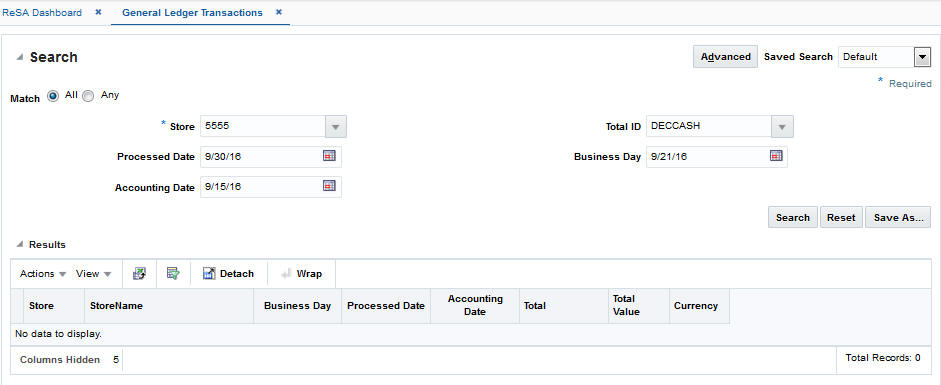Image resolution: width=941 pixels, height=385 pixels.
Task: Click the Total ID field
Action: 709,127
